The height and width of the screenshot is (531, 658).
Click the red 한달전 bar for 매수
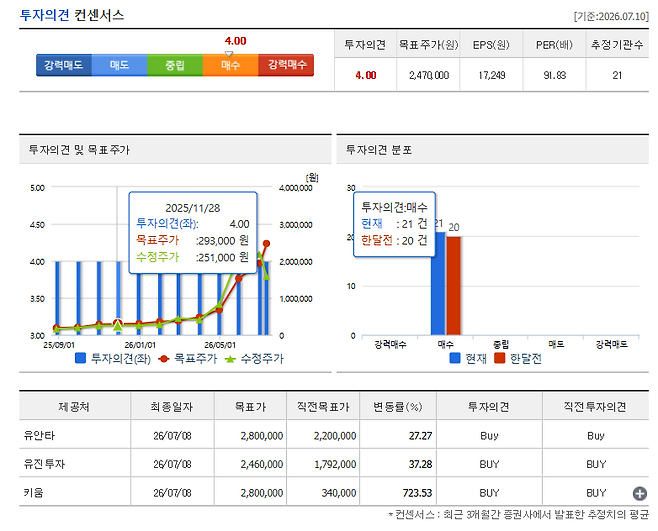click(x=454, y=286)
